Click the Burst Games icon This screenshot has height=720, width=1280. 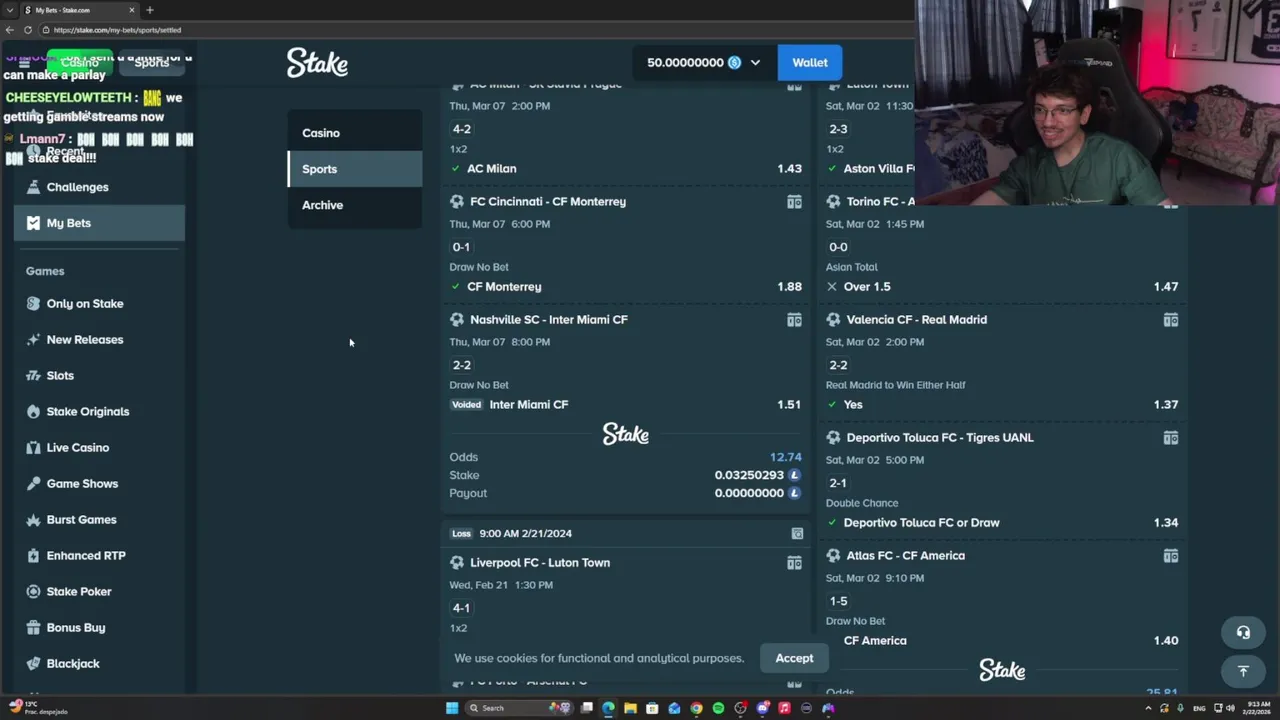[x=33, y=520]
